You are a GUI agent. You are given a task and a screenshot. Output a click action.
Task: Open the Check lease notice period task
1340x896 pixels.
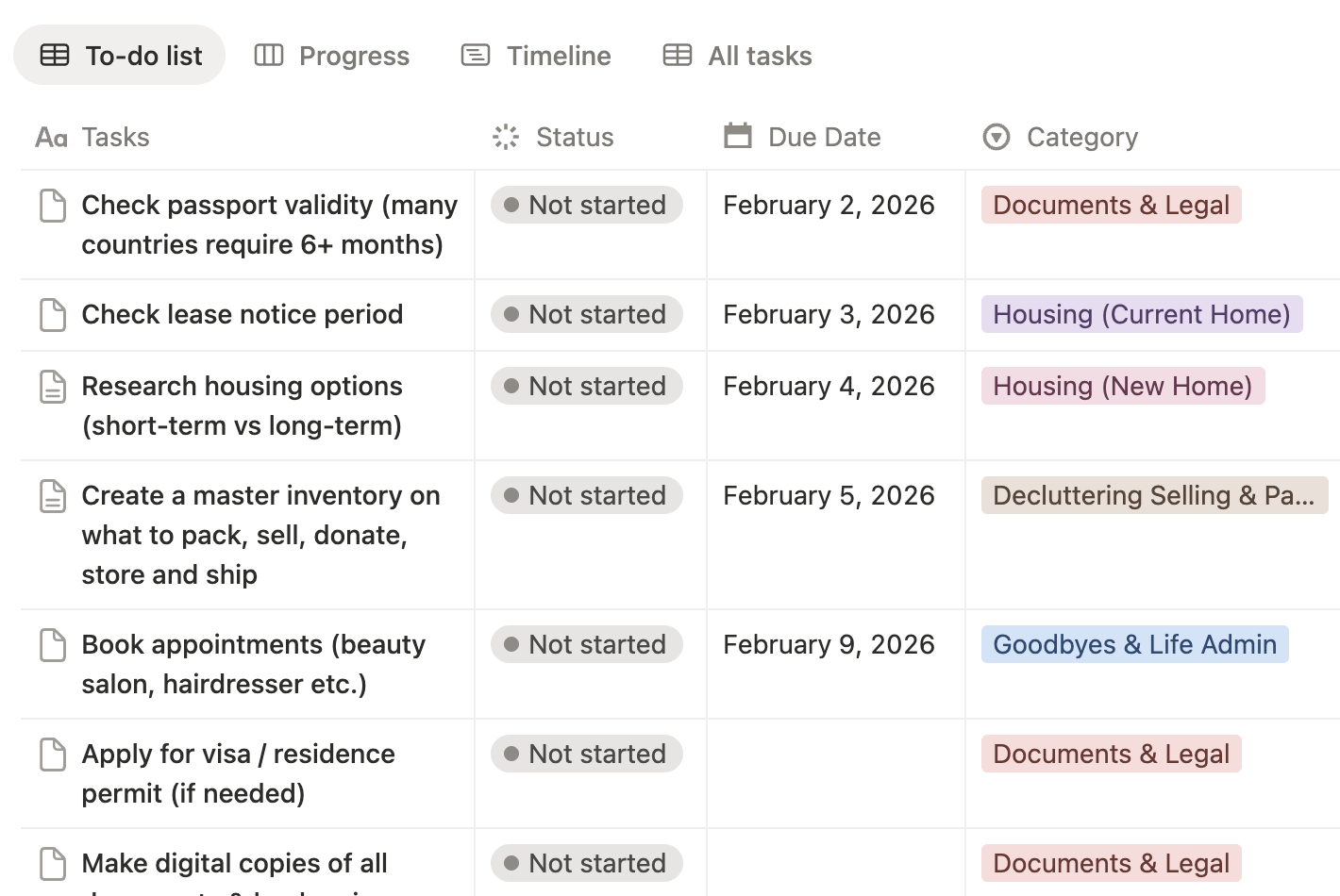(242, 315)
